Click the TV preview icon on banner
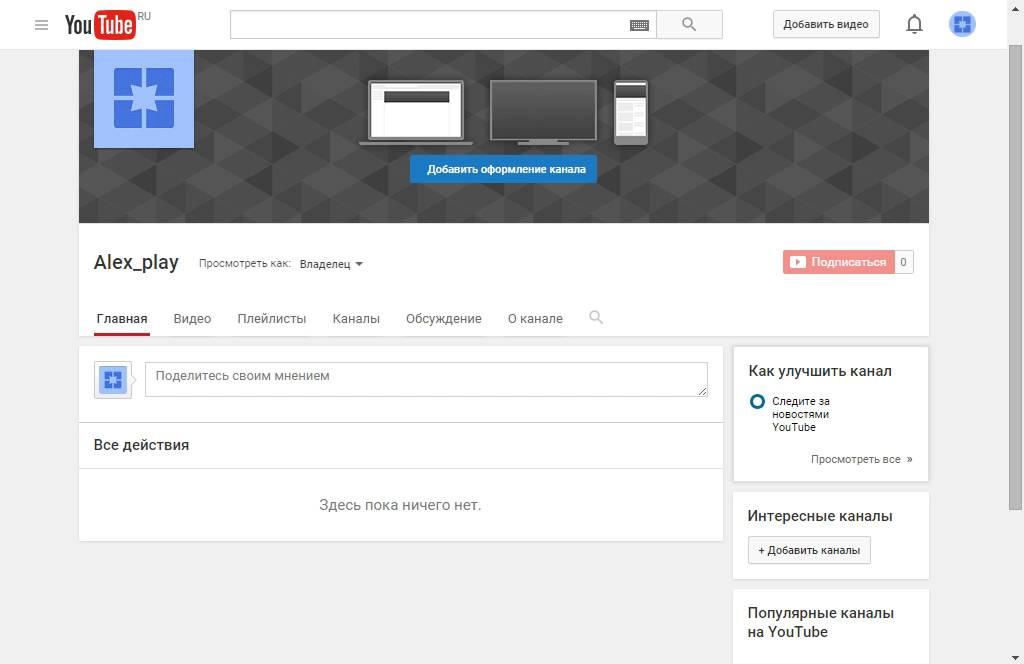The height and width of the screenshot is (664, 1024). 543,112
